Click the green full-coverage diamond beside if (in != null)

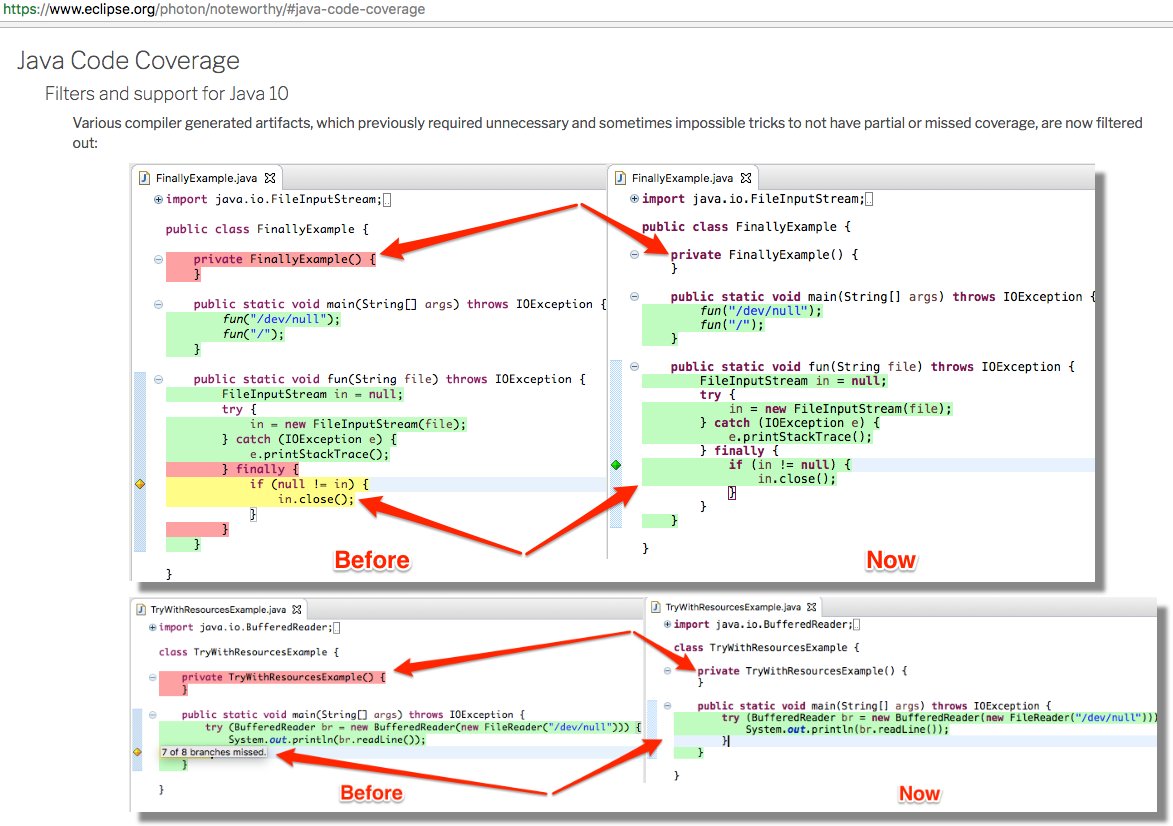[x=616, y=465]
